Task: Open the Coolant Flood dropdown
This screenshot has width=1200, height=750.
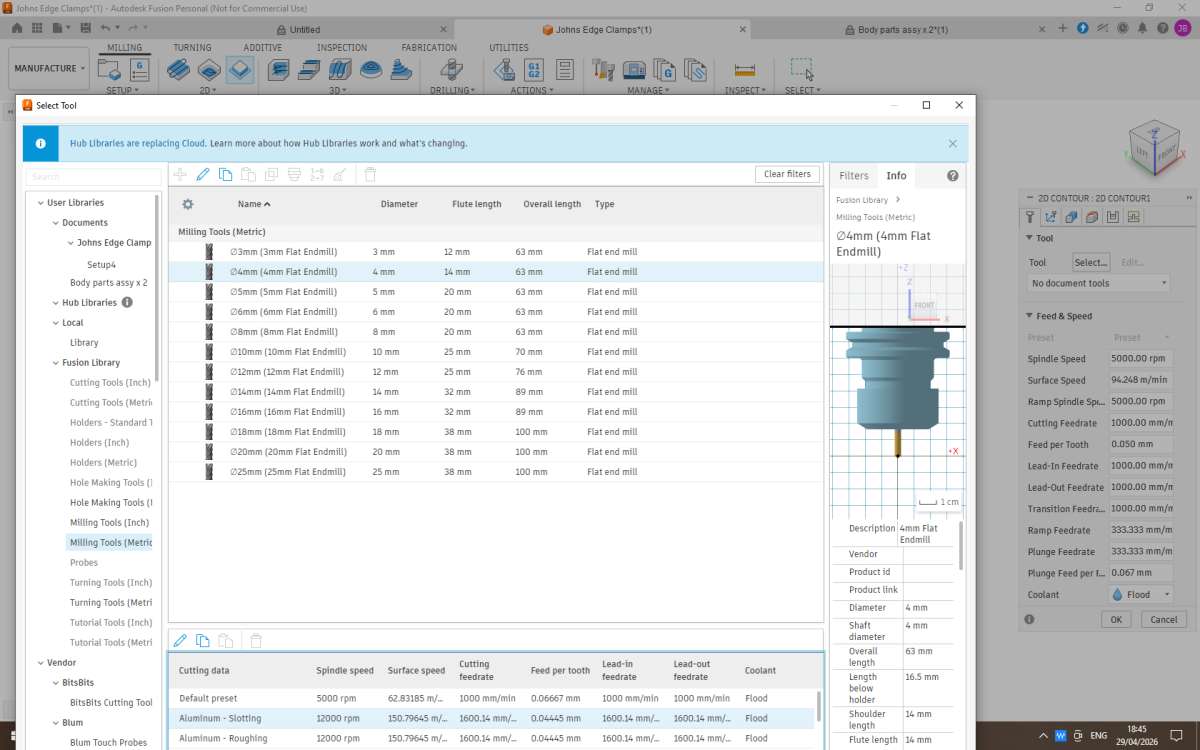Action: [x=1141, y=594]
